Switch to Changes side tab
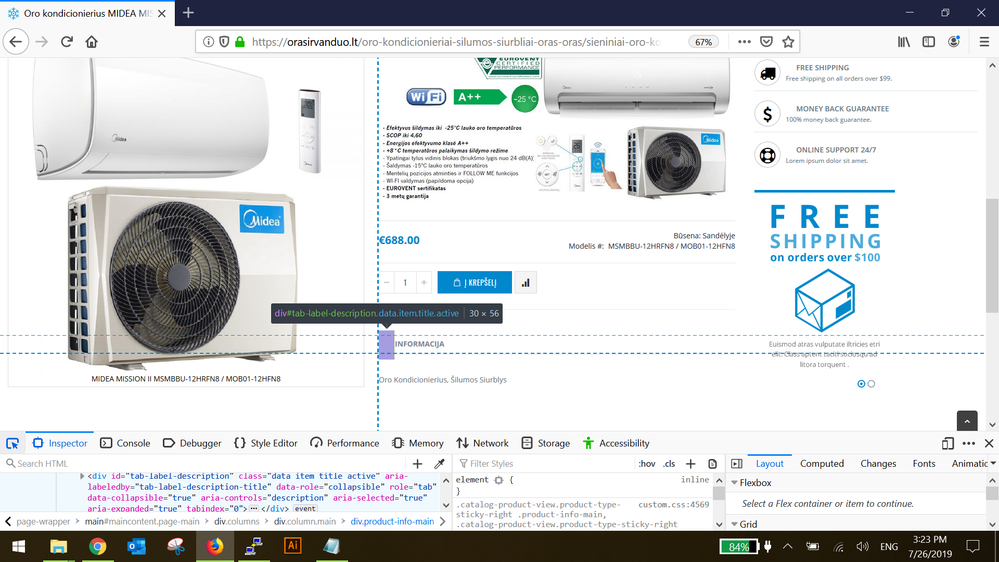The image size is (999, 562). 878,464
